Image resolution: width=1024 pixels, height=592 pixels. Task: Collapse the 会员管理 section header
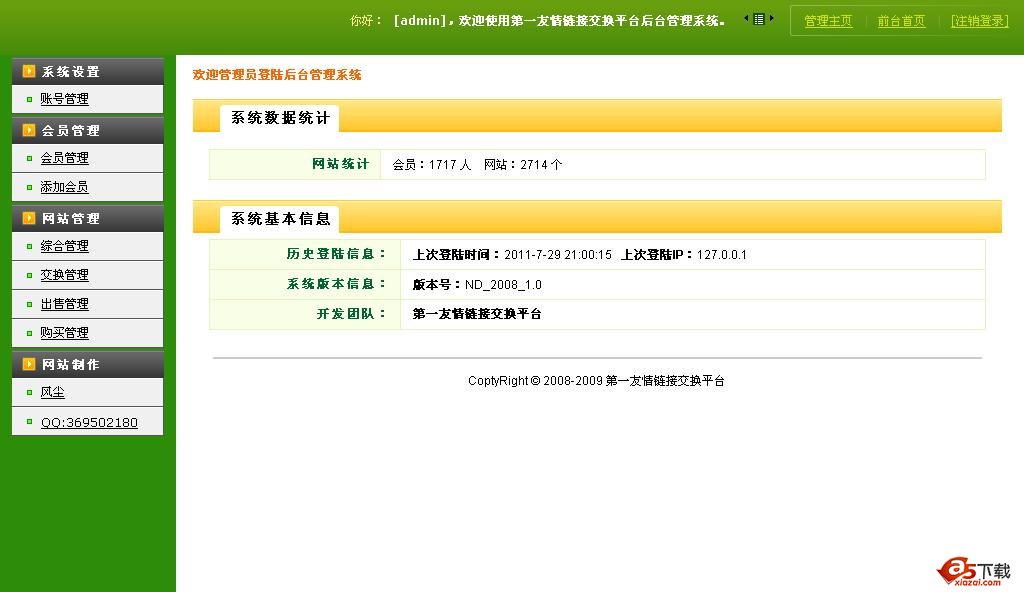click(x=88, y=130)
